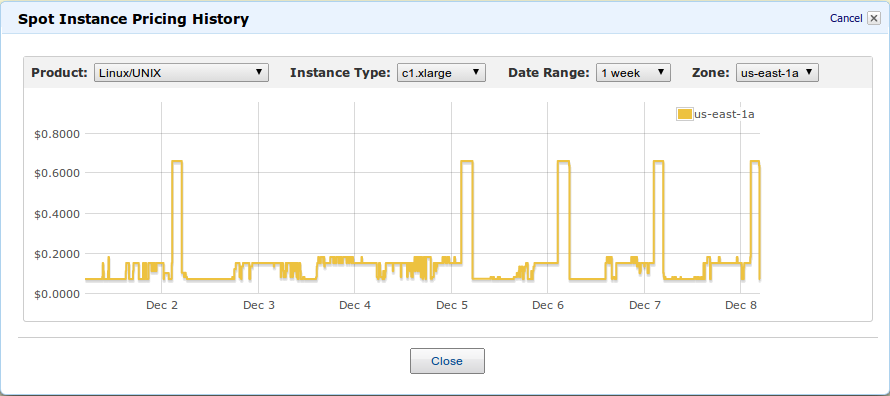Open the Product dropdown showing Linux/UNIX
The height and width of the screenshot is (396, 890).
point(181,73)
